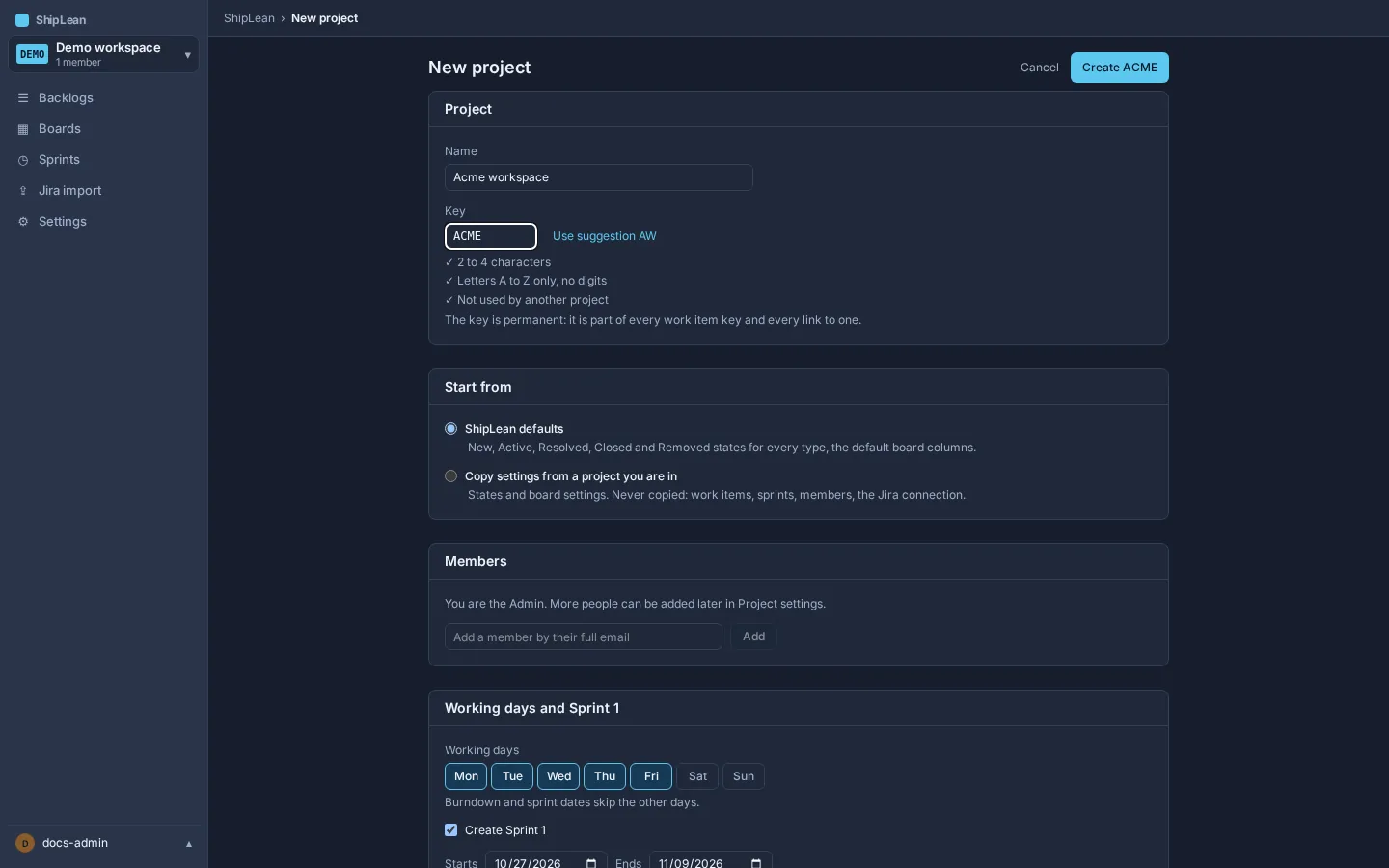Click the Sprints clock icon
This screenshot has height=868, width=1389.
(23, 160)
